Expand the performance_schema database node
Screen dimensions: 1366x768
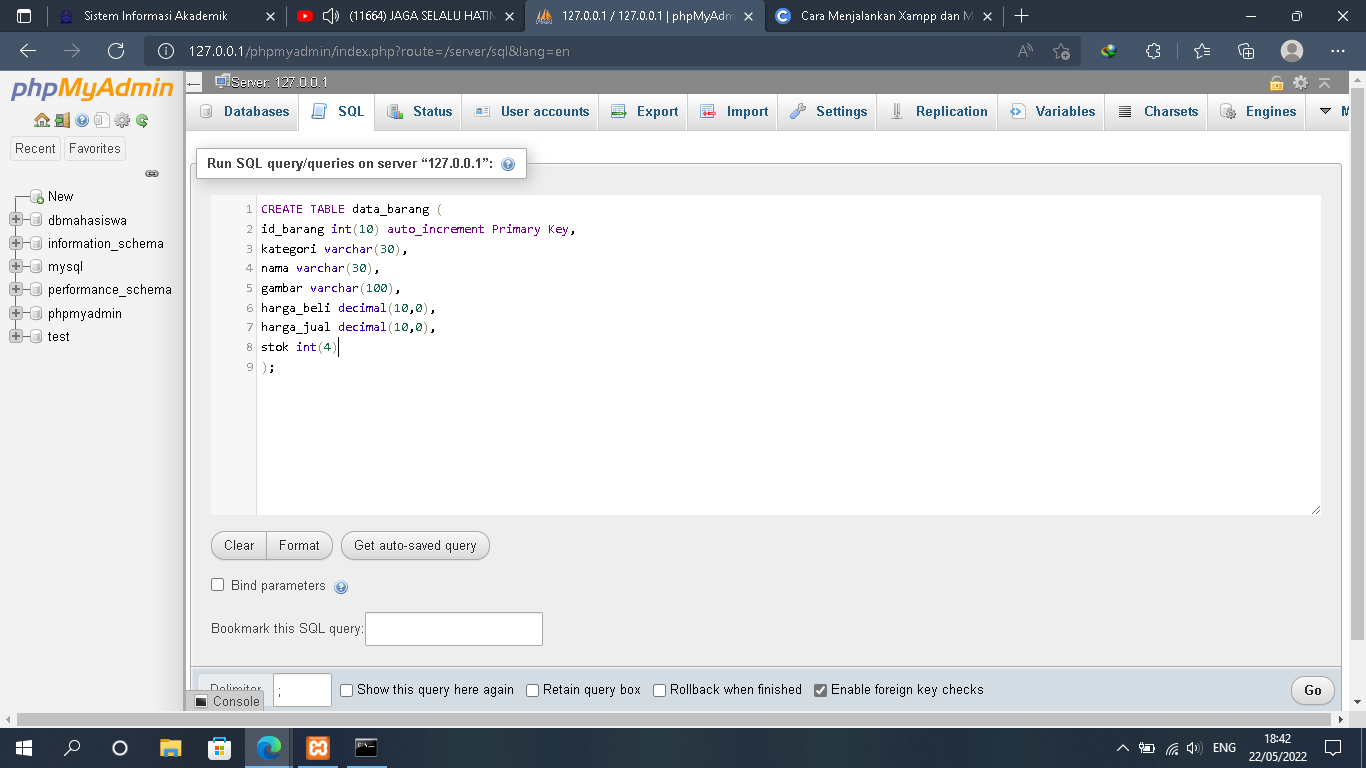pyautogui.click(x=16, y=290)
